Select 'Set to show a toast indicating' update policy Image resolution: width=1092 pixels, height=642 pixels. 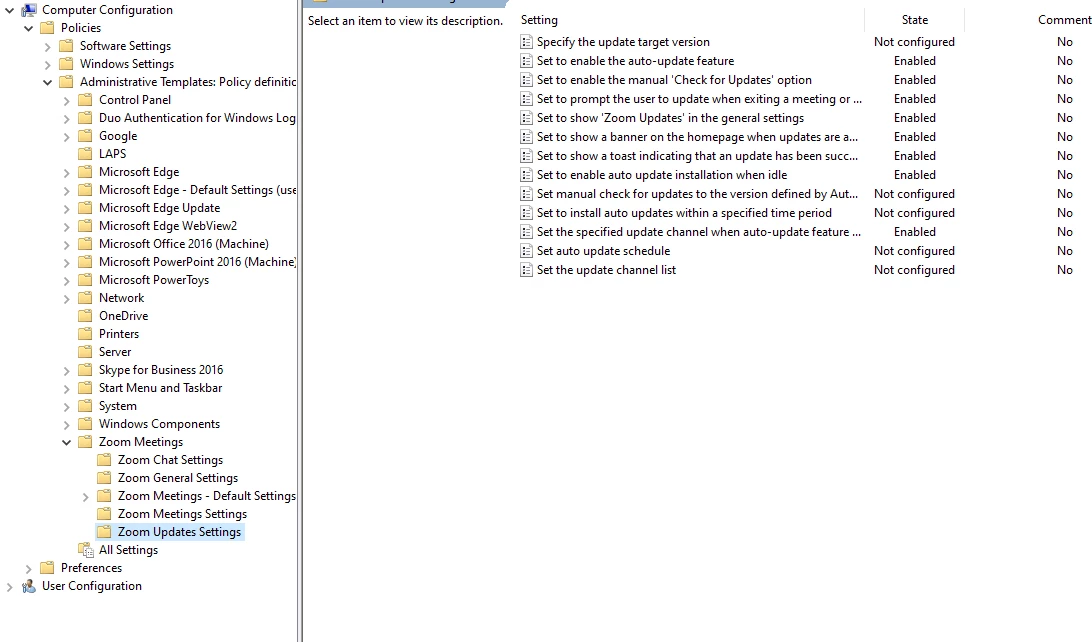[x=697, y=156]
